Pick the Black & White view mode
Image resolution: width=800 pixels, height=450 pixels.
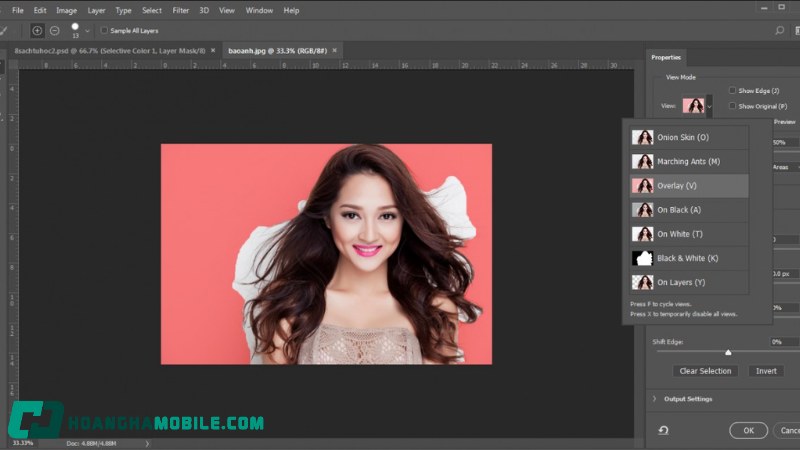coord(688,258)
